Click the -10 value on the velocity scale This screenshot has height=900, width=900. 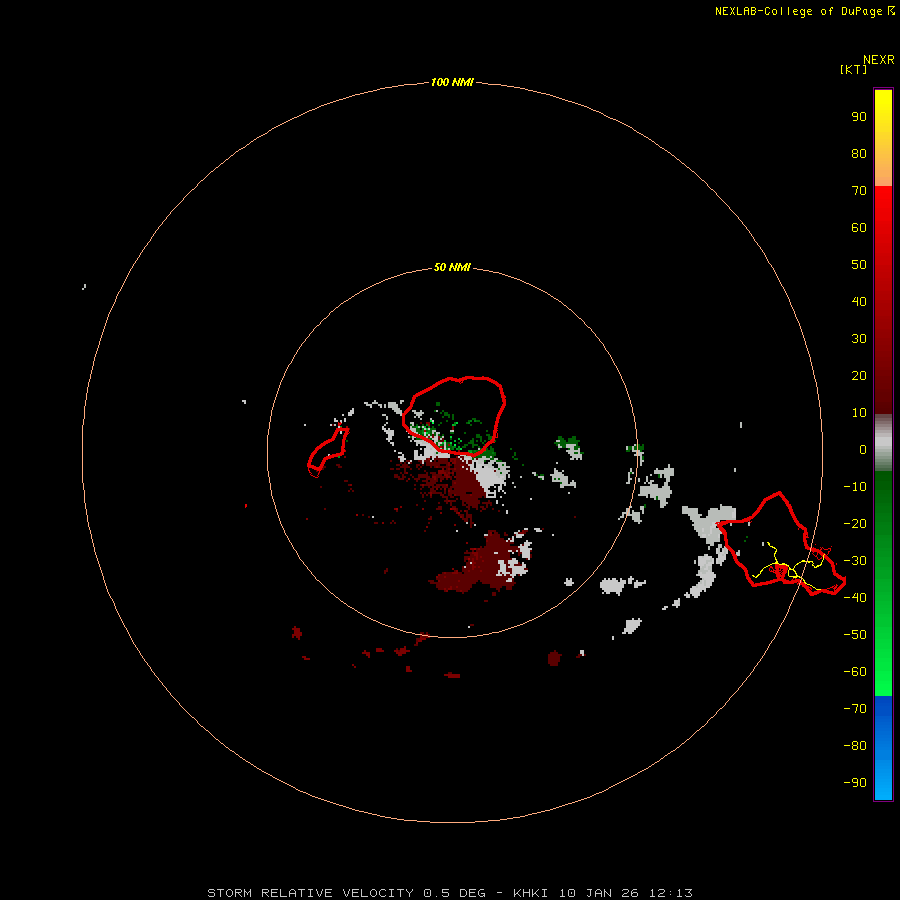(x=855, y=487)
